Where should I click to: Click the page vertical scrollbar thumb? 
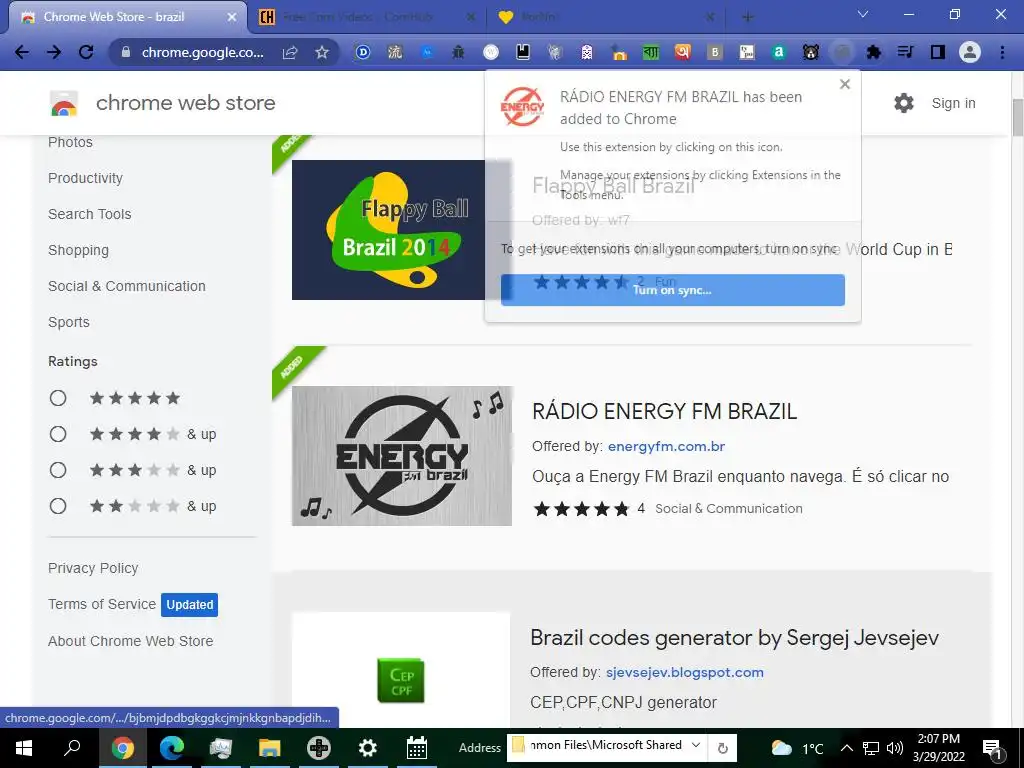(1017, 118)
